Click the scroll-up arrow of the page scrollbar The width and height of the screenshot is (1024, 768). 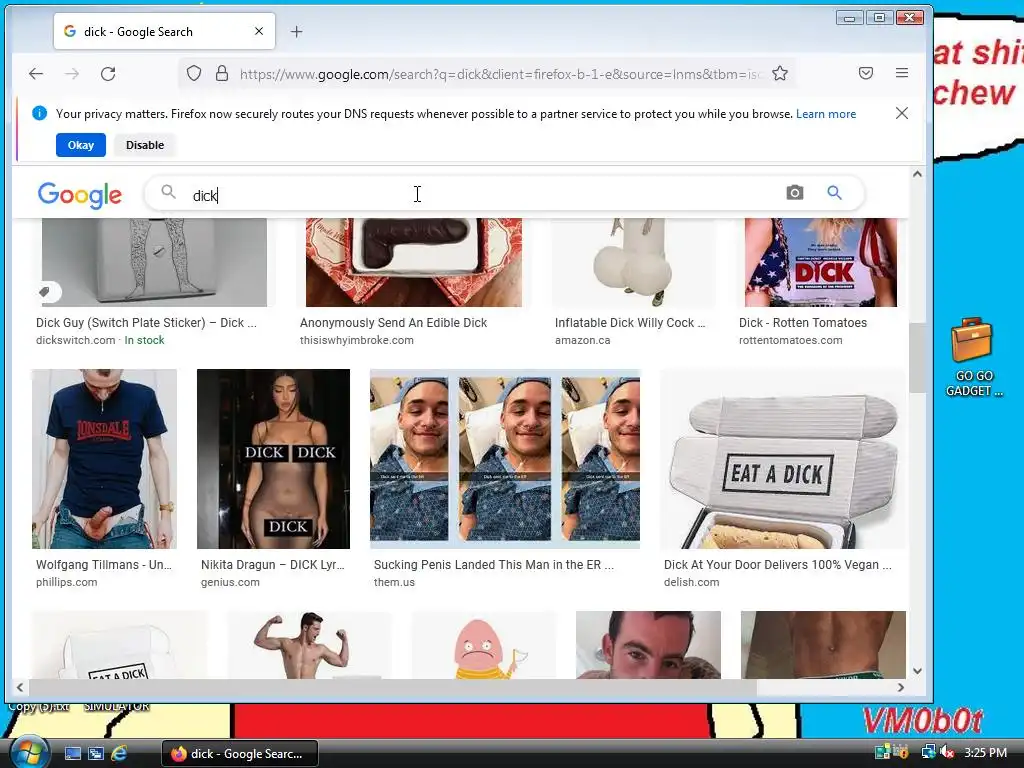pos(917,174)
